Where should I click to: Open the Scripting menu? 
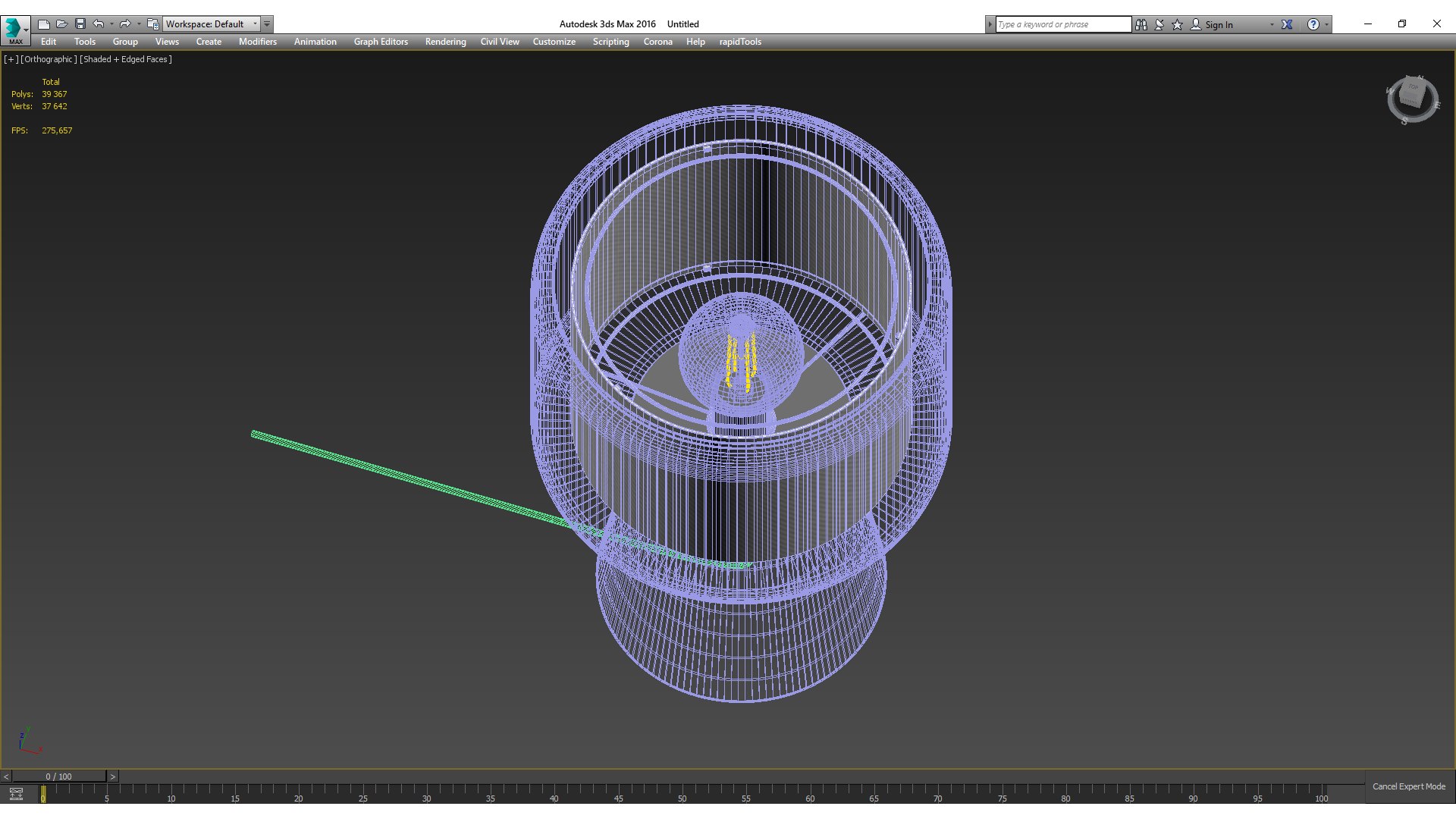(x=611, y=42)
